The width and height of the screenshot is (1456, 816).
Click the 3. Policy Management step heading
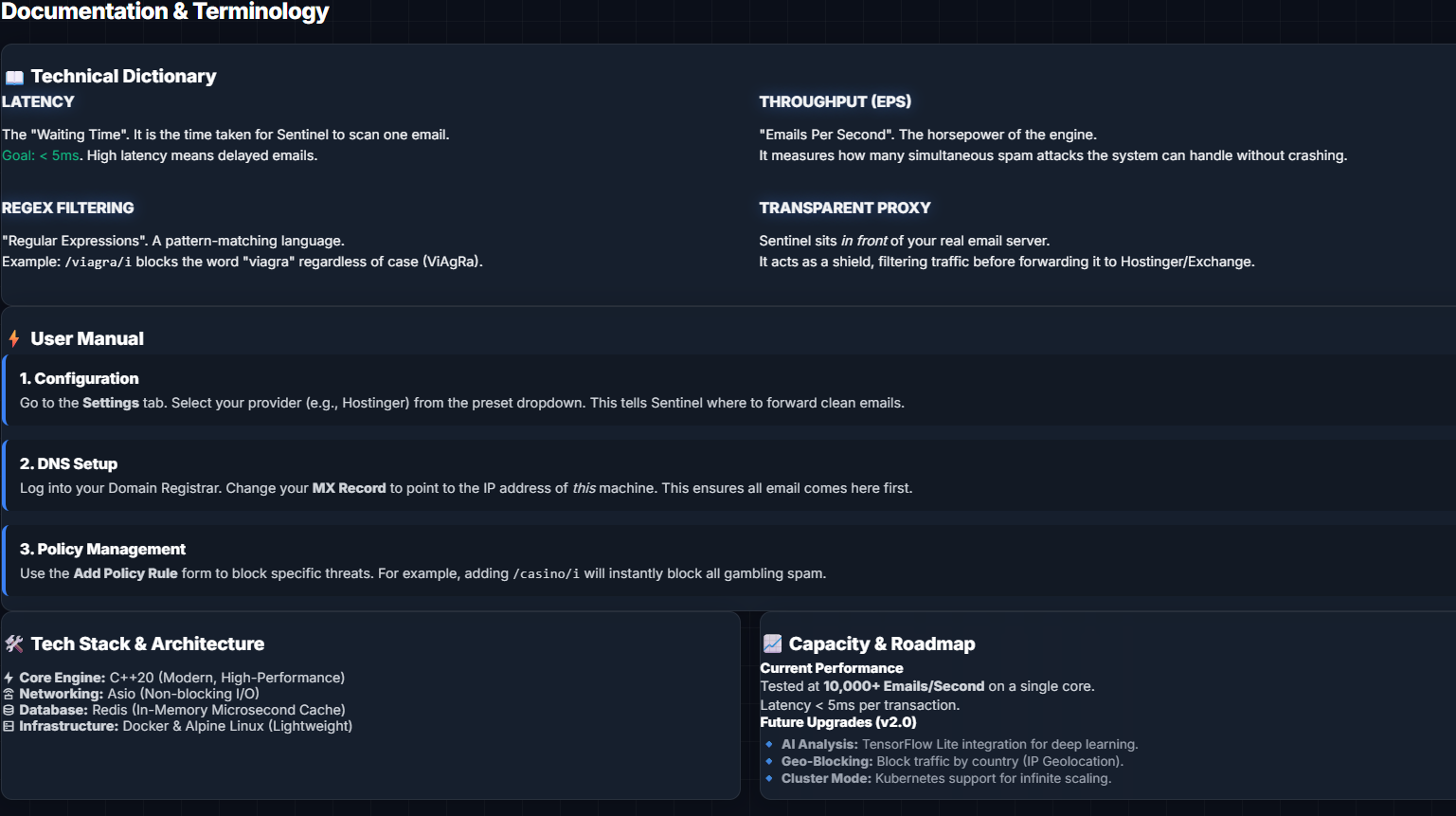coord(102,550)
